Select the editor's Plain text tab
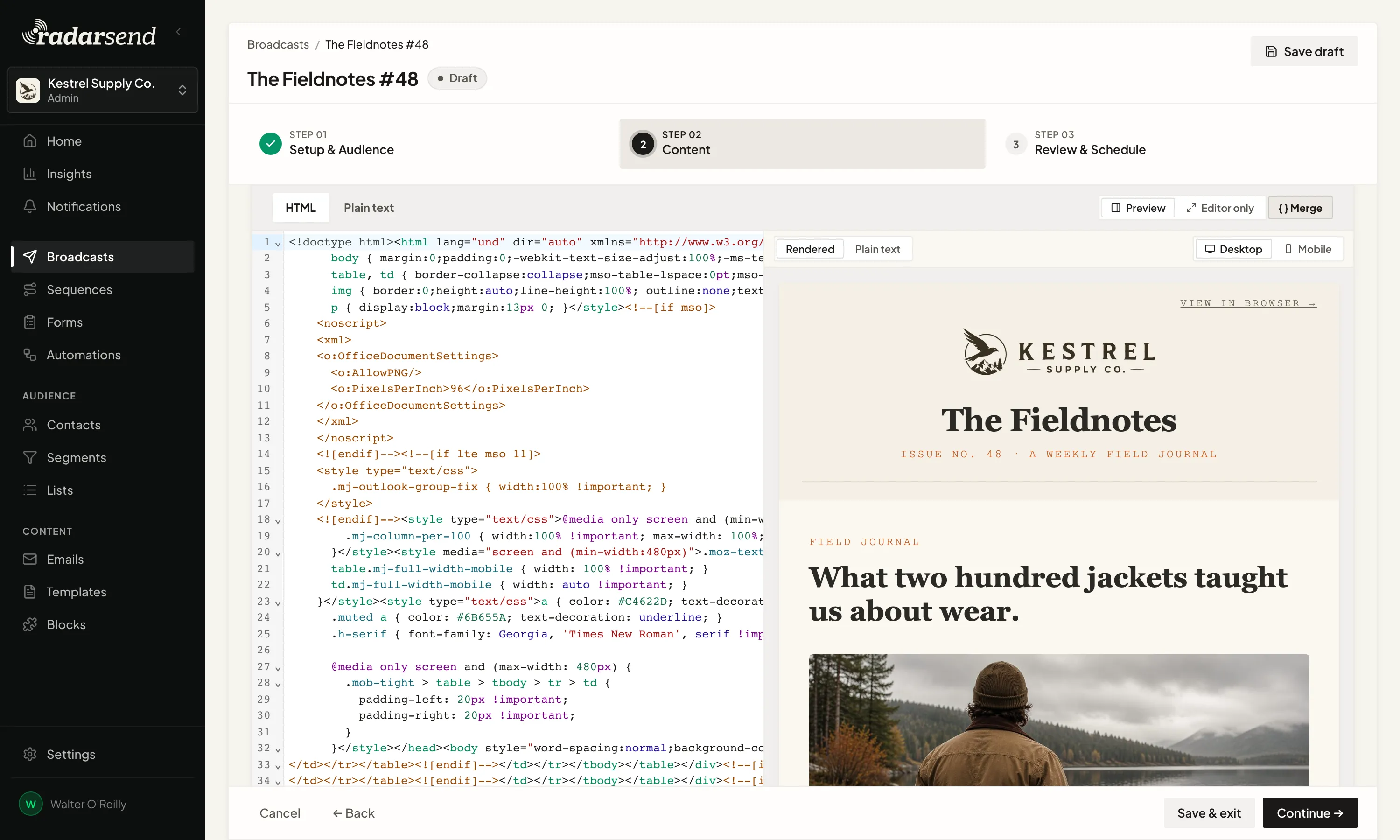This screenshot has width=1400, height=840. [369, 208]
